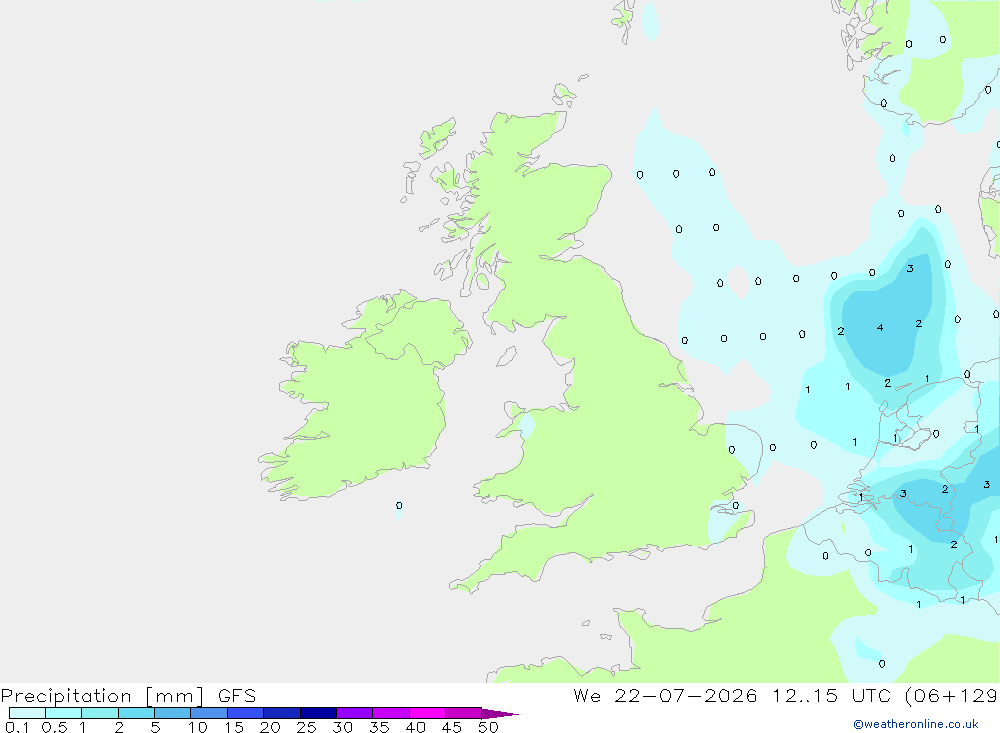Click the arrow tip above 50 on legend
Viewport: 1000px width, 733px height.
pyautogui.click(x=501, y=714)
